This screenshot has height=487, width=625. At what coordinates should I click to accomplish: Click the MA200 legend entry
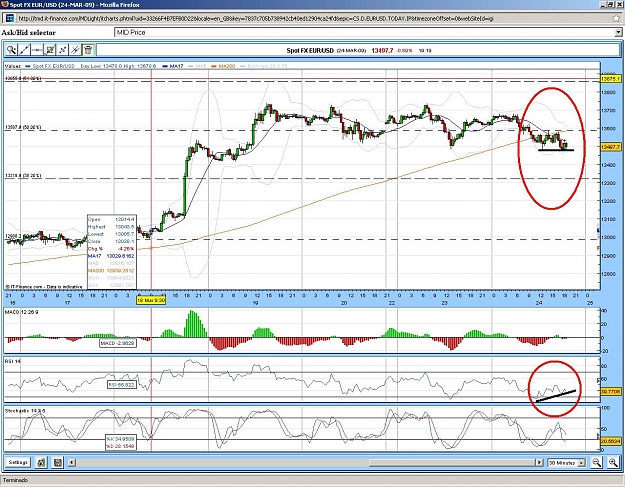[223, 66]
